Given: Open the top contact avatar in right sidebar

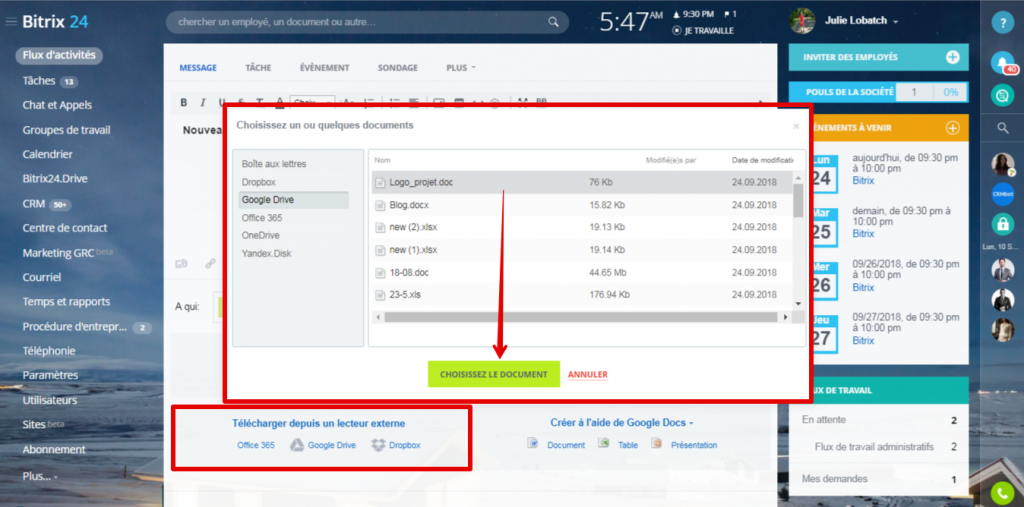Looking at the screenshot, I should pyautogui.click(x=1002, y=164).
